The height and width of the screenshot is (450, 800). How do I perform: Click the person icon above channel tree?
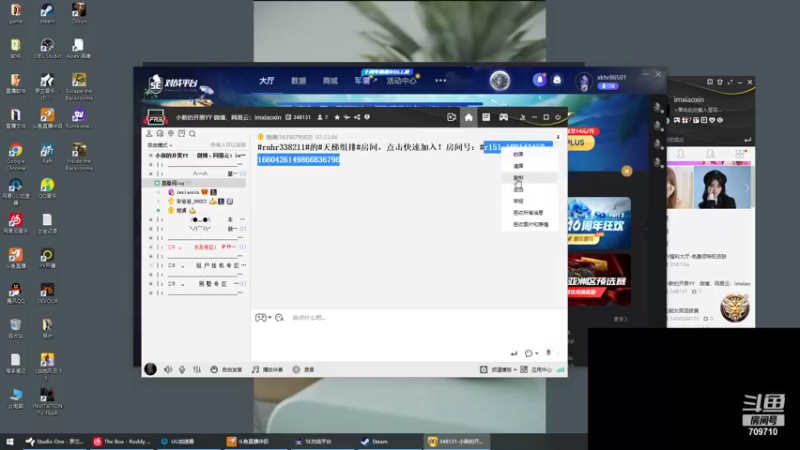(x=149, y=134)
